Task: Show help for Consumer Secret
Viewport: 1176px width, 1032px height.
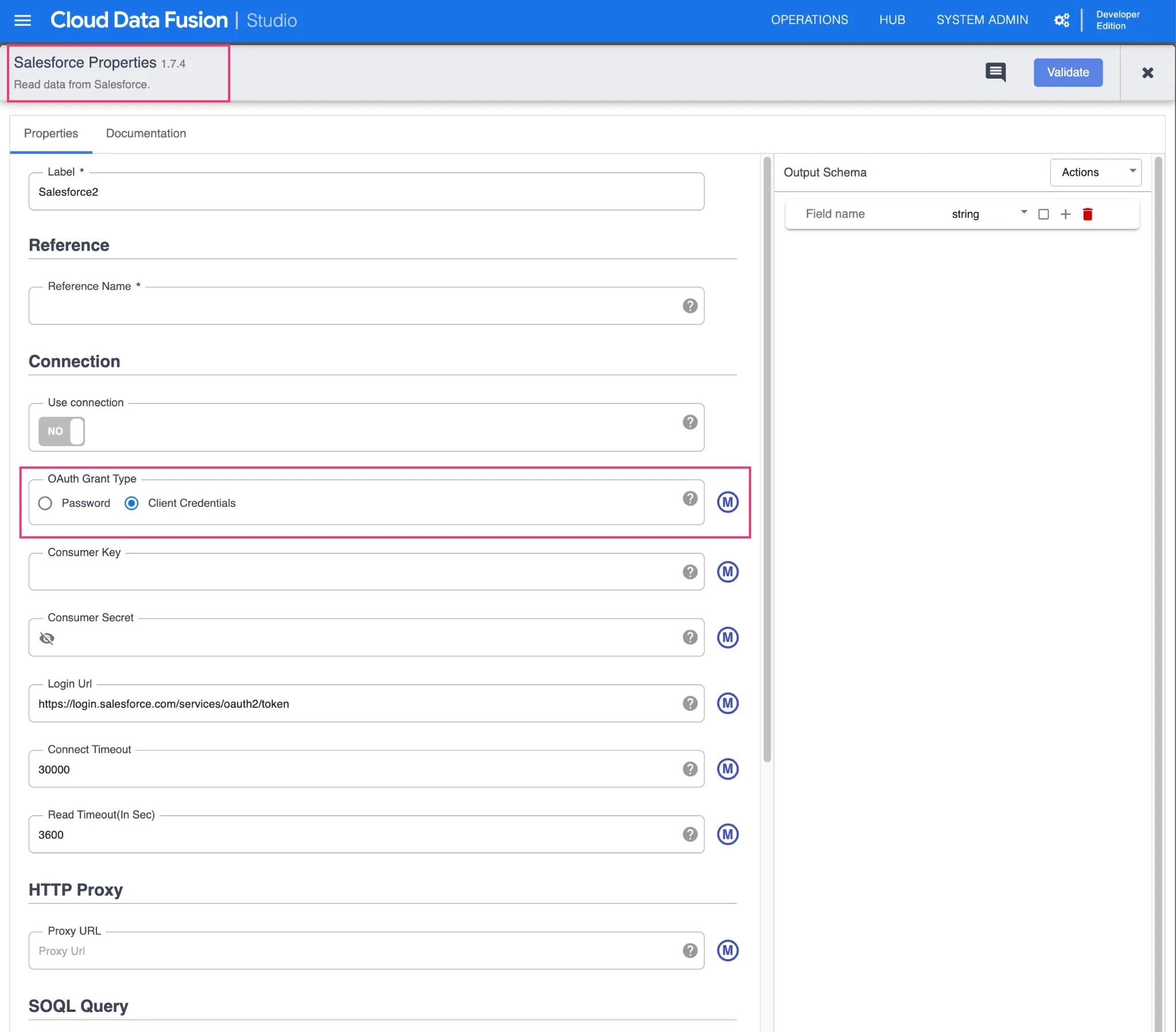Action: [x=690, y=637]
